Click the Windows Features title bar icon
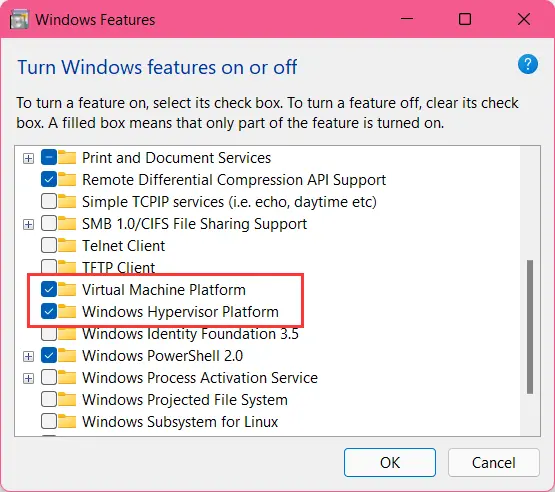 point(19,19)
